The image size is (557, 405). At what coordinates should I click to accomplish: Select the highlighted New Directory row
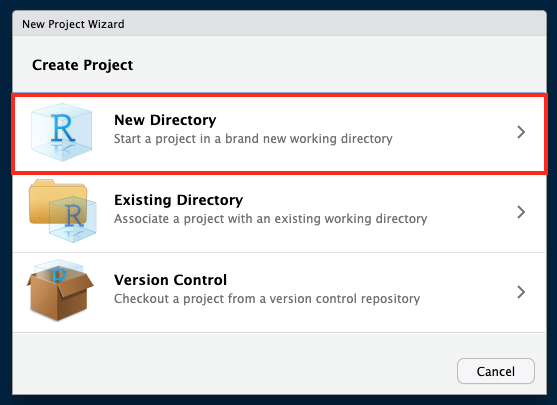click(x=279, y=134)
